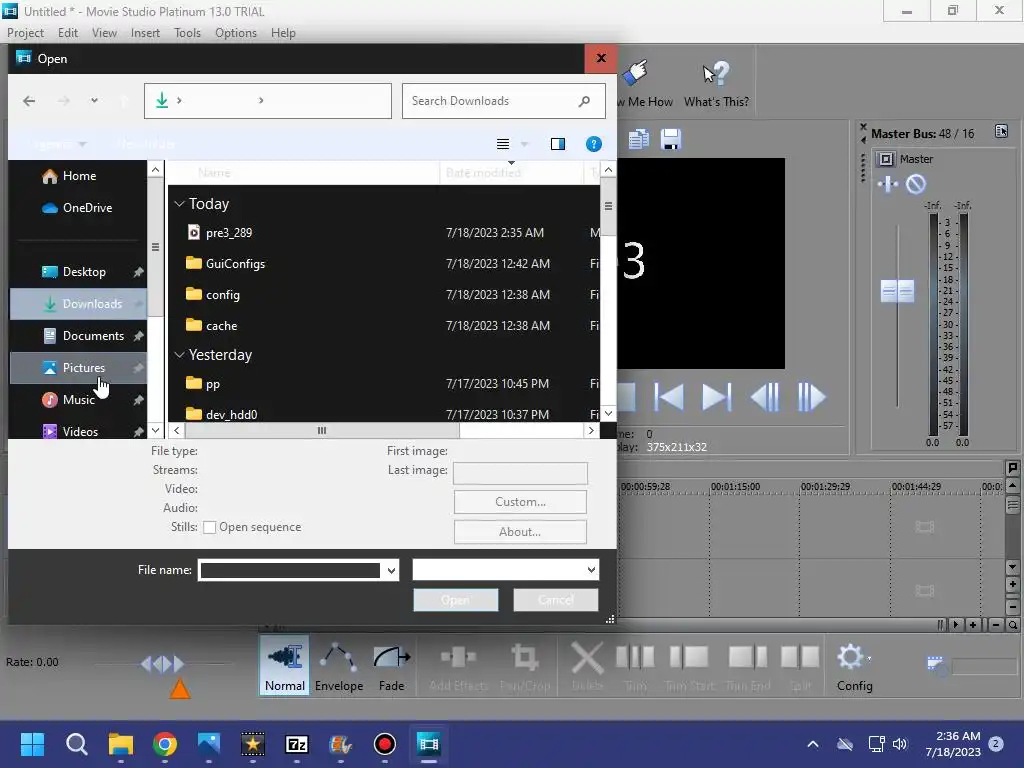Image resolution: width=1024 pixels, height=768 pixels.
Task: Open the Options menu
Action: tap(236, 33)
